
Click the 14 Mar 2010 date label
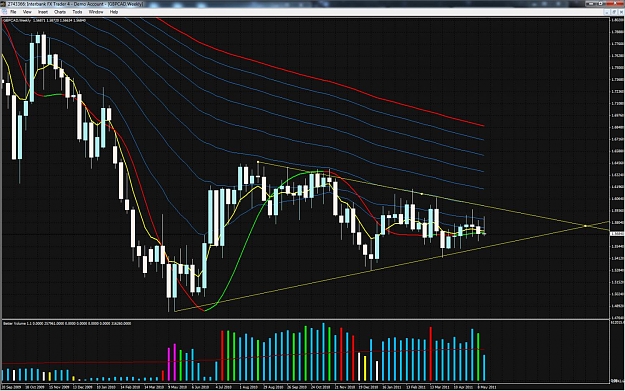click(154, 387)
